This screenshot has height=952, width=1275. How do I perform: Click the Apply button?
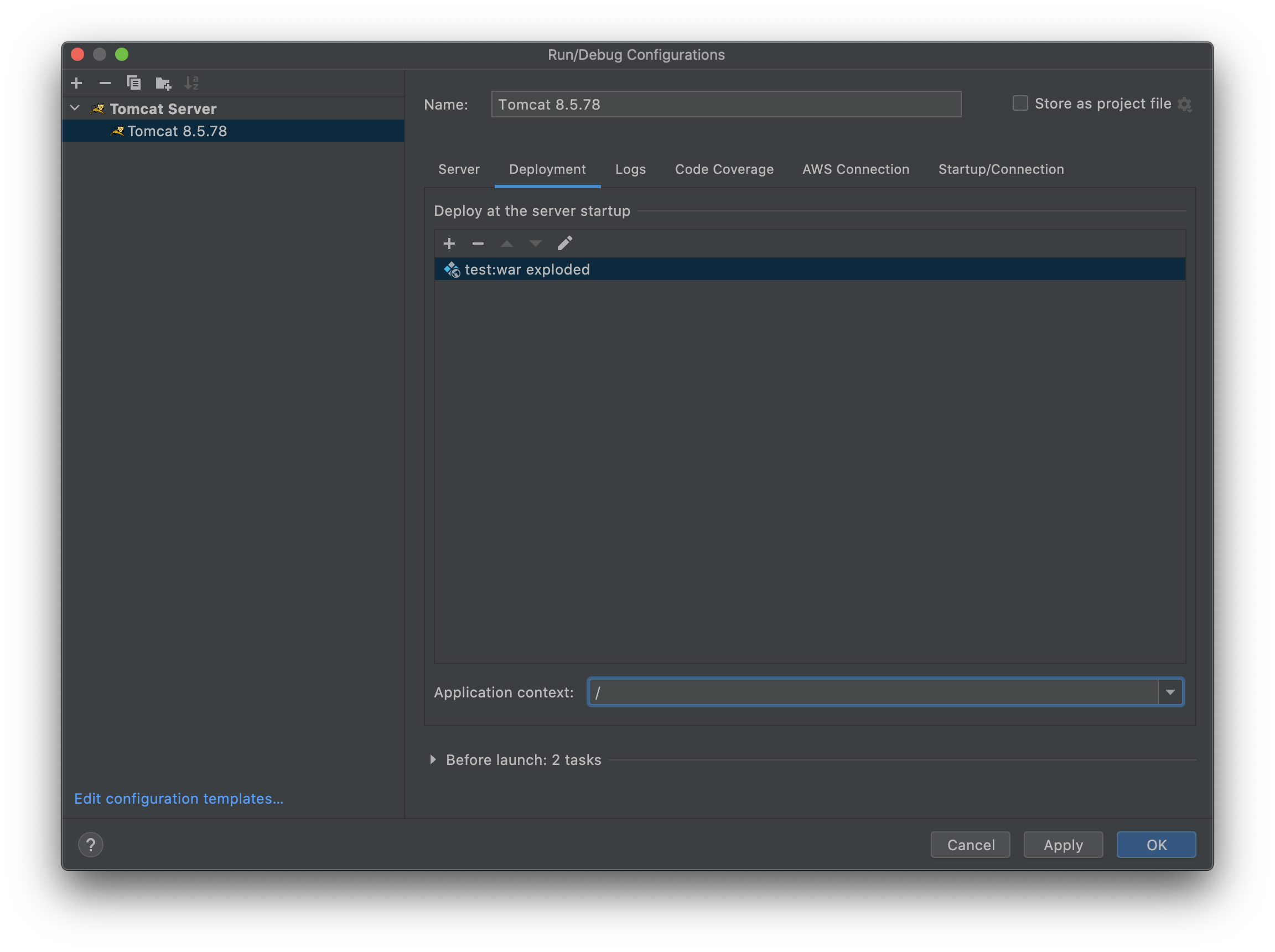click(x=1063, y=845)
